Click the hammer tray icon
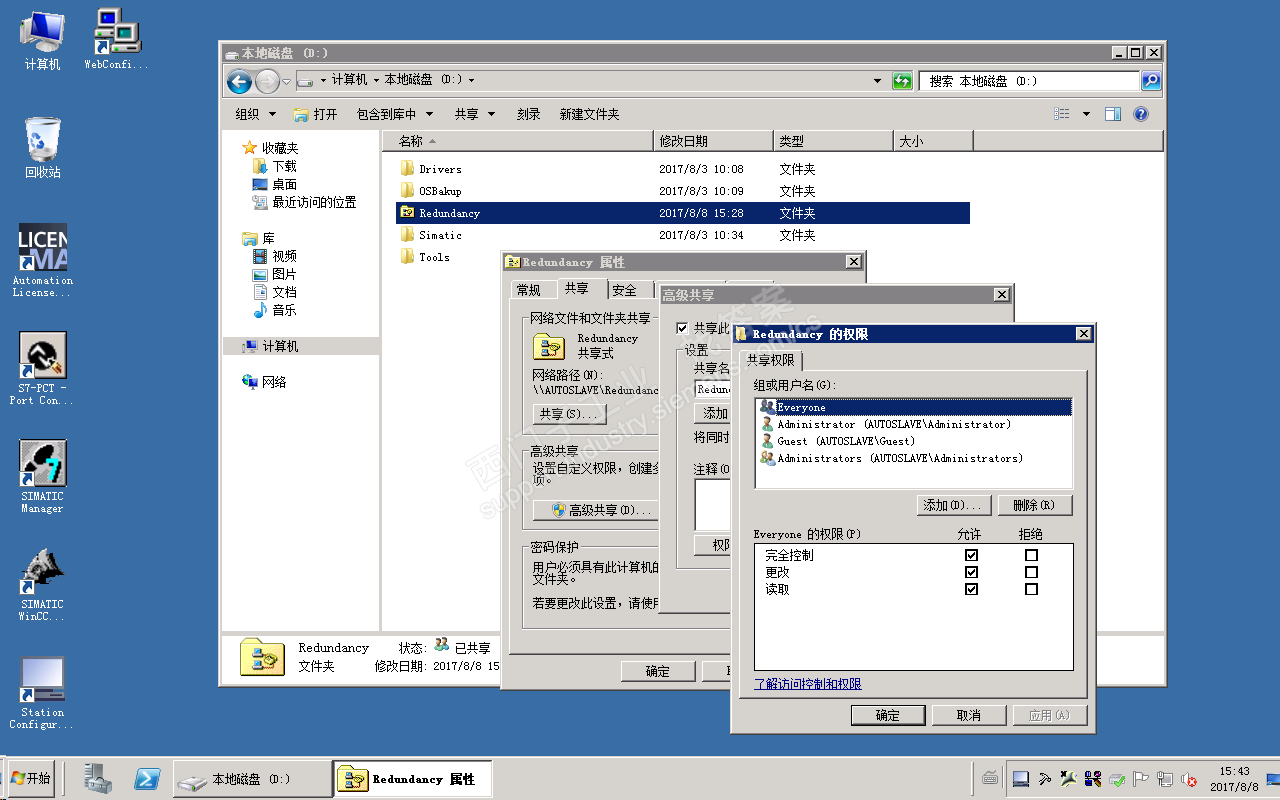The image size is (1280, 800). pos(1045,779)
